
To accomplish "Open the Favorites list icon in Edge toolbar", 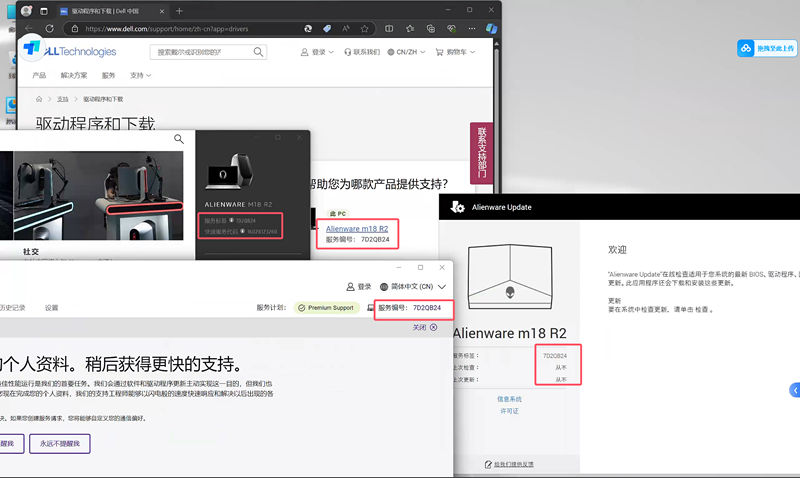I will click(410, 29).
